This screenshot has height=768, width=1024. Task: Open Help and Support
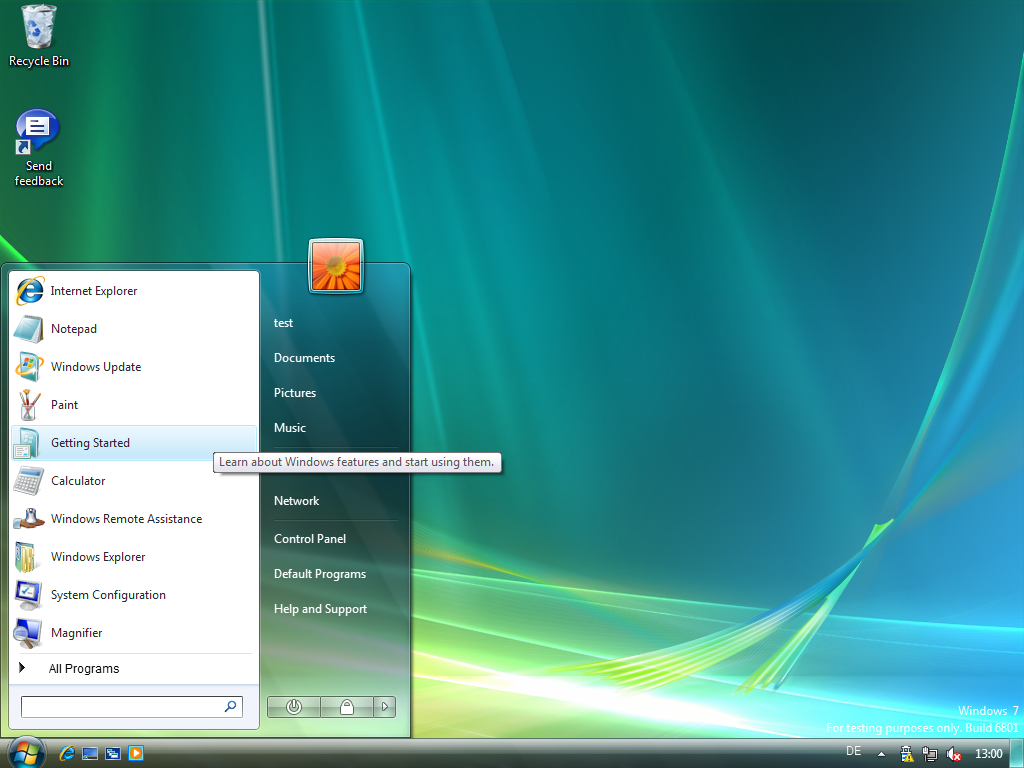[x=320, y=609]
